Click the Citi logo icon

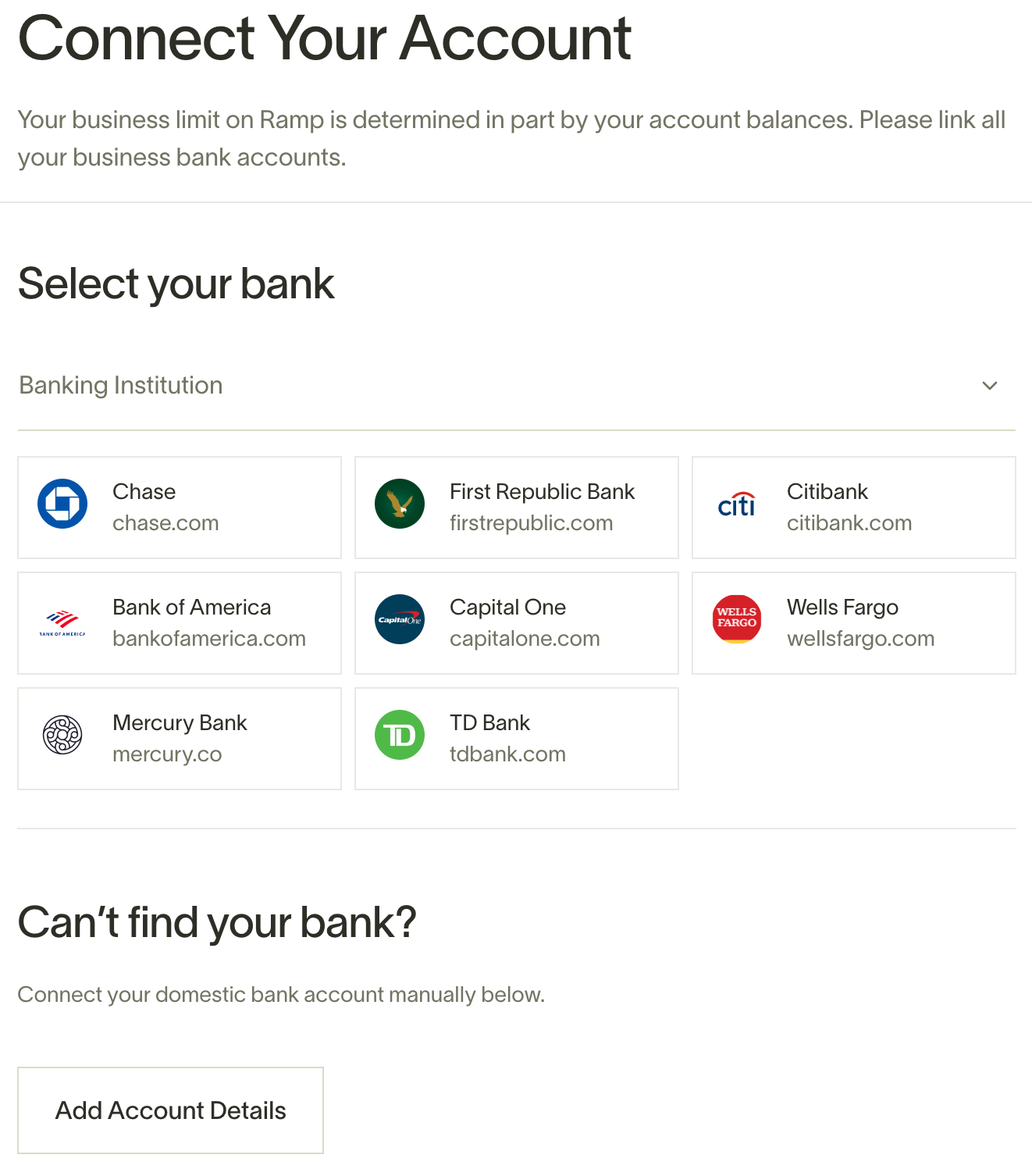737,504
